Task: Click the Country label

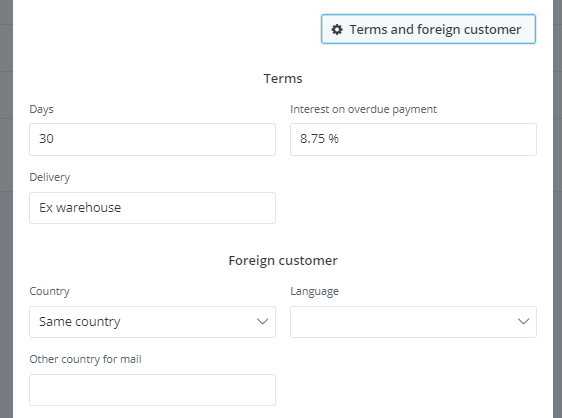Action: (49, 291)
